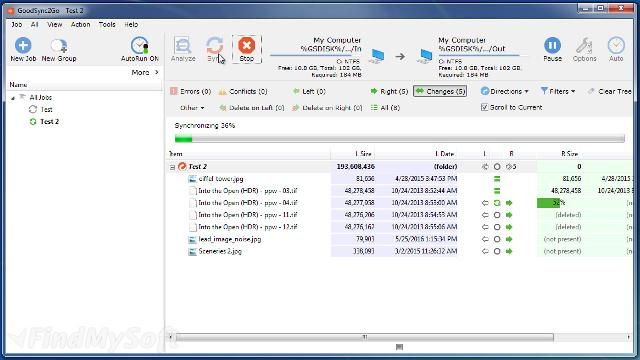
Task: Click right arrow for Sceneries 2.jpg row
Action: 509,251
